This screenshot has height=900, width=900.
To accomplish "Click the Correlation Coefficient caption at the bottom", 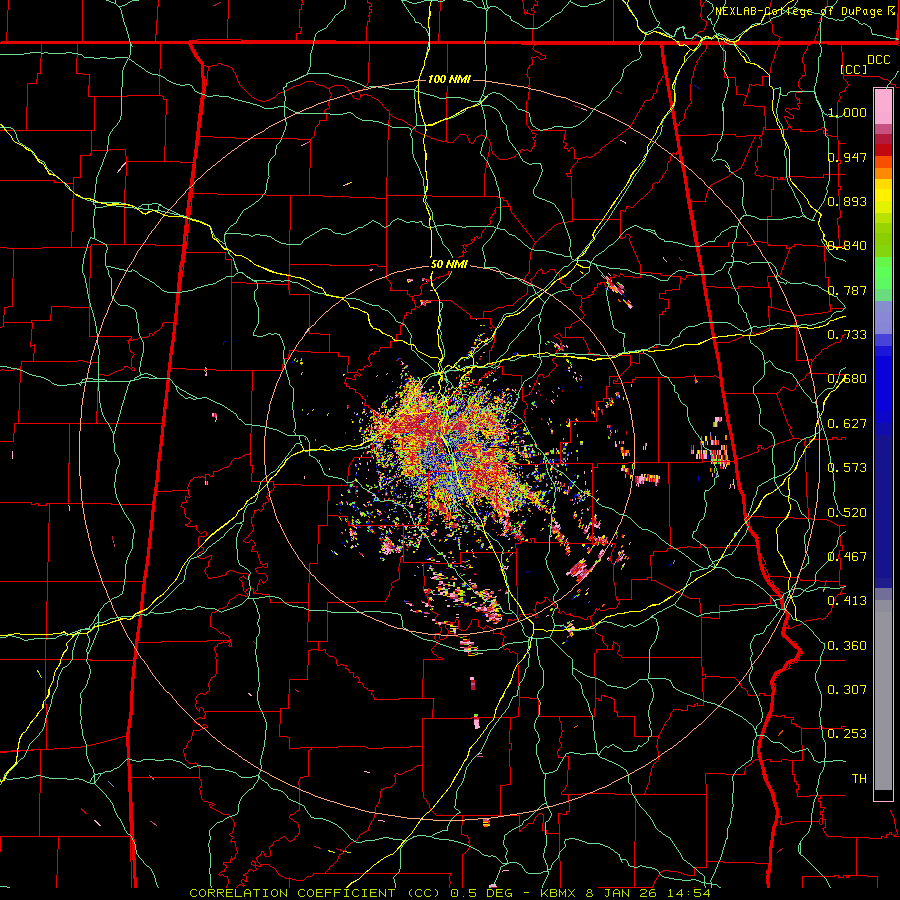I will [450, 893].
